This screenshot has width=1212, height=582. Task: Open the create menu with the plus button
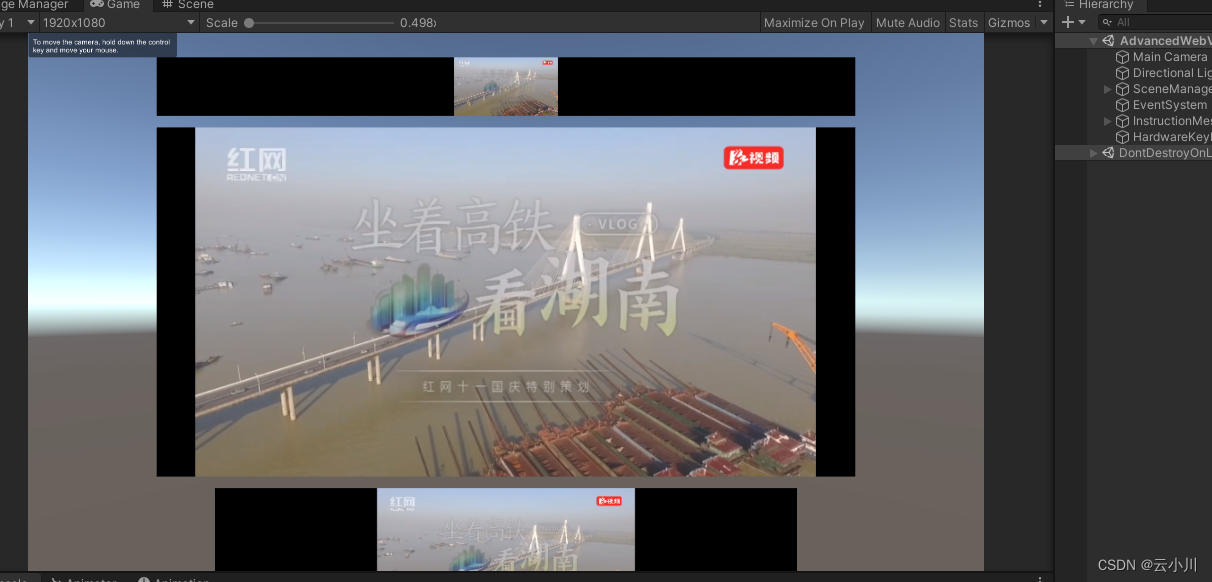(x=1068, y=21)
